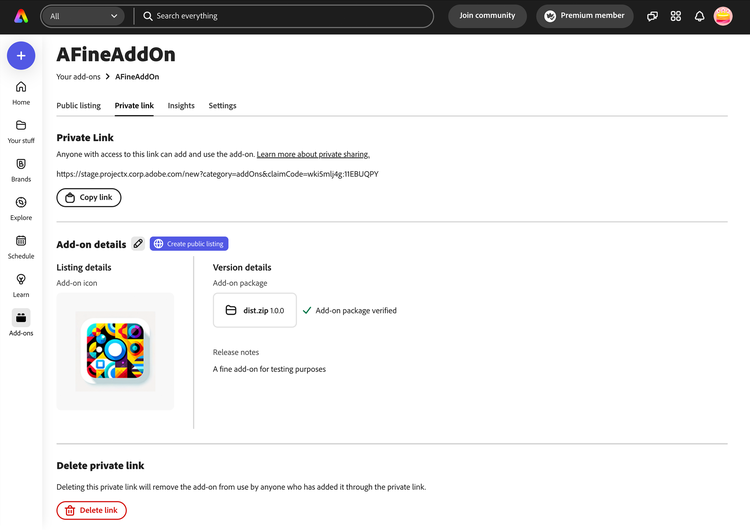Open the Schedule calendar icon
Image resolution: width=750 pixels, height=530 pixels.
coord(21,241)
